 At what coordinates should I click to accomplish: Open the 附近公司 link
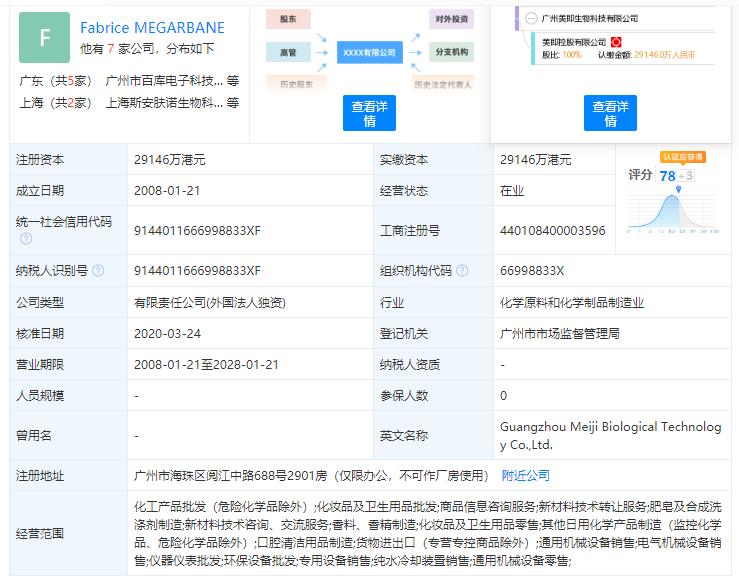coord(526,475)
